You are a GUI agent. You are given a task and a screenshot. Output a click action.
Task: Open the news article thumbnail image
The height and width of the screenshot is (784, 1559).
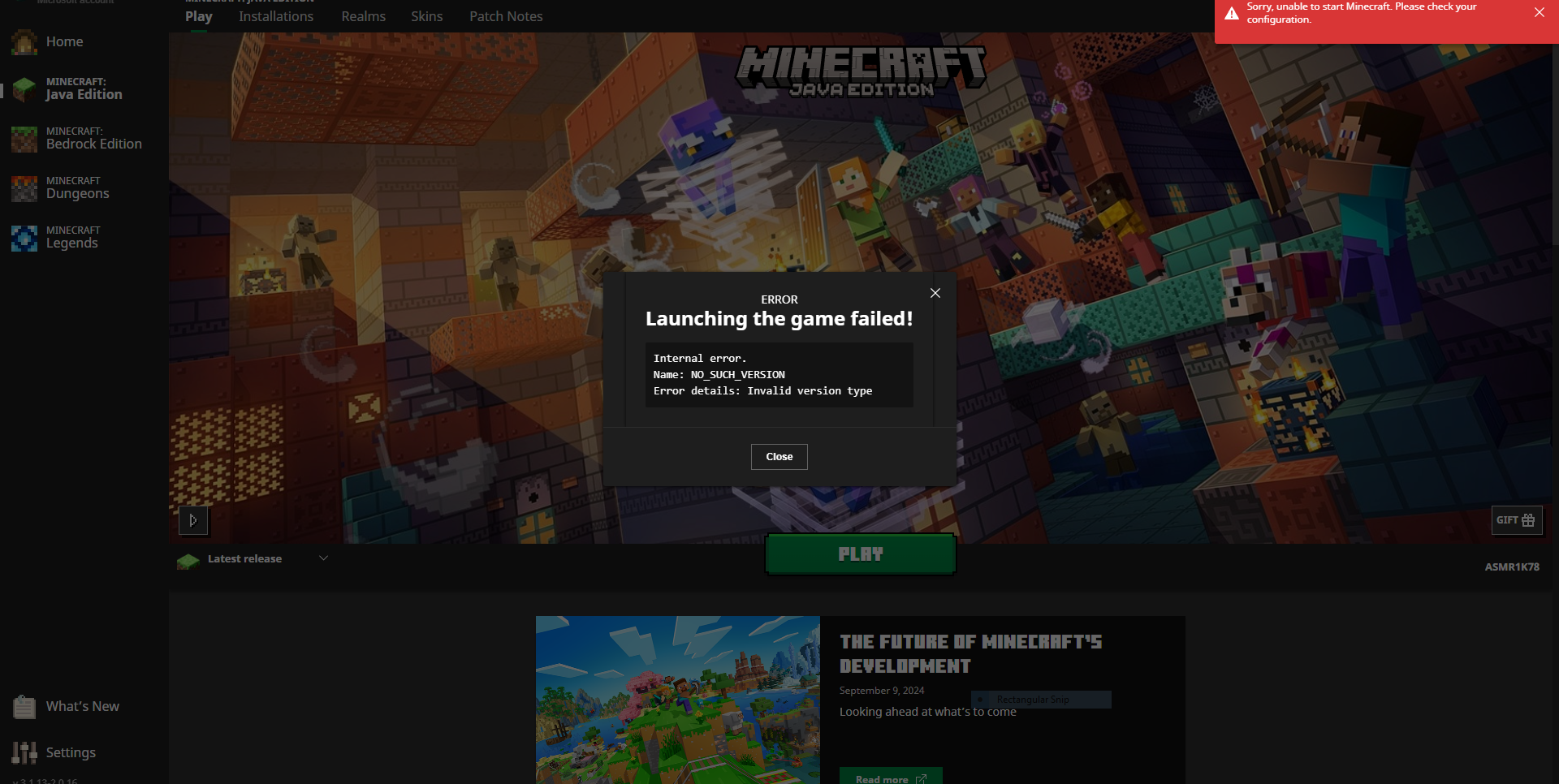[678, 700]
